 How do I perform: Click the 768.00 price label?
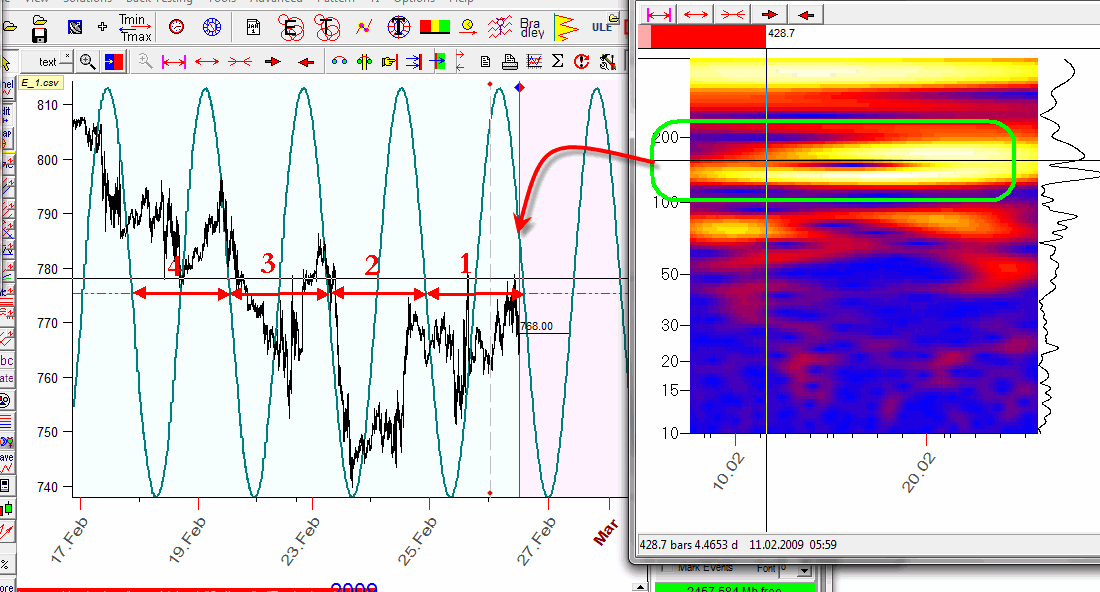tap(537, 326)
